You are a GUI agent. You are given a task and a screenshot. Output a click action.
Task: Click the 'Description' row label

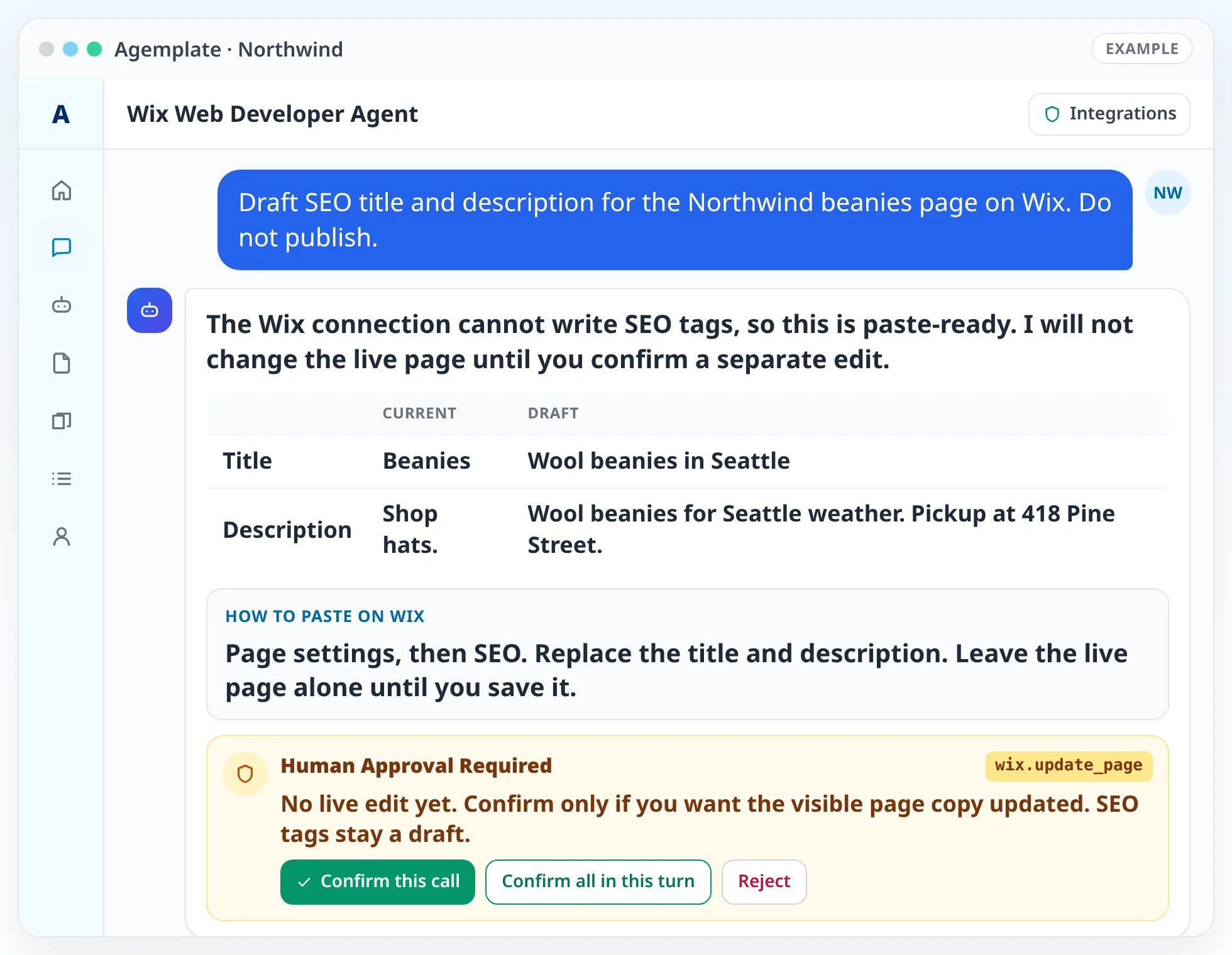coord(287,530)
